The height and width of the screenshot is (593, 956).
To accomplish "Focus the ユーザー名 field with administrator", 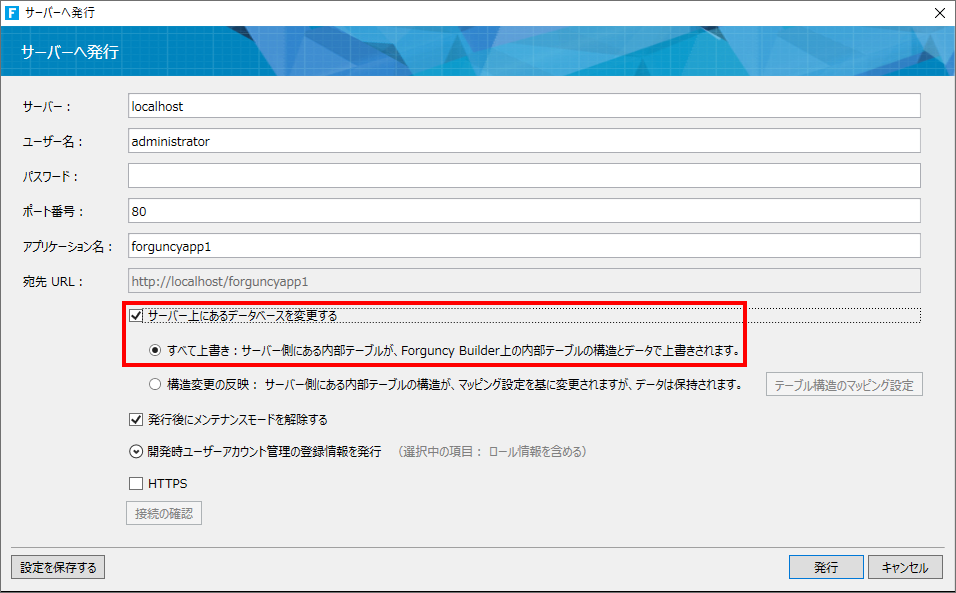I will (x=524, y=141).
